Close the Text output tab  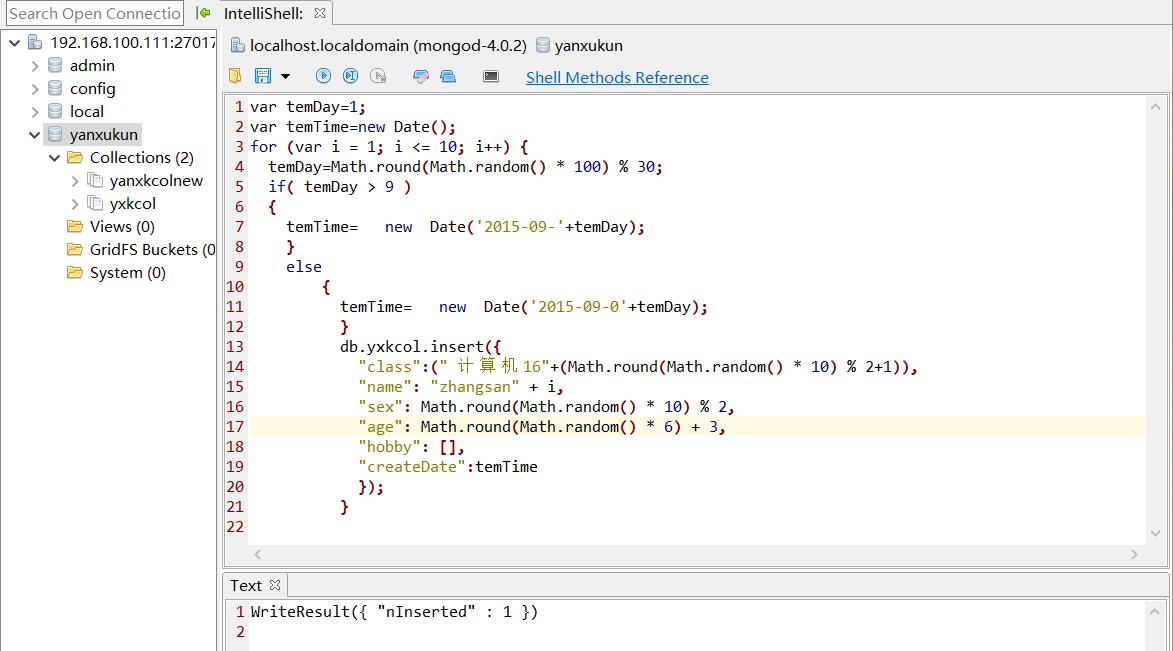pos(275,585)
